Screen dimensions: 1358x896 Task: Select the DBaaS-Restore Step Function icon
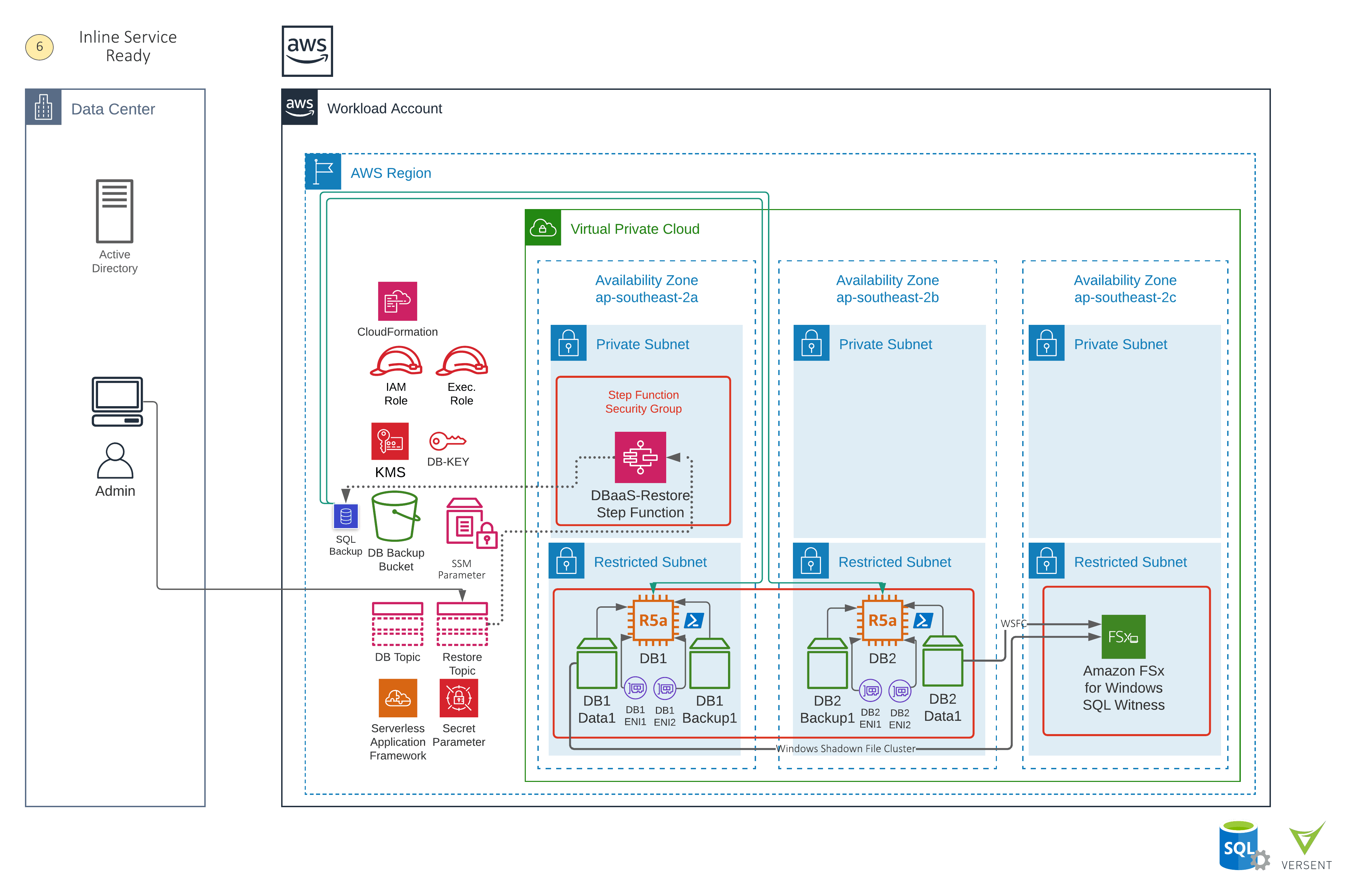click(640, 457)
